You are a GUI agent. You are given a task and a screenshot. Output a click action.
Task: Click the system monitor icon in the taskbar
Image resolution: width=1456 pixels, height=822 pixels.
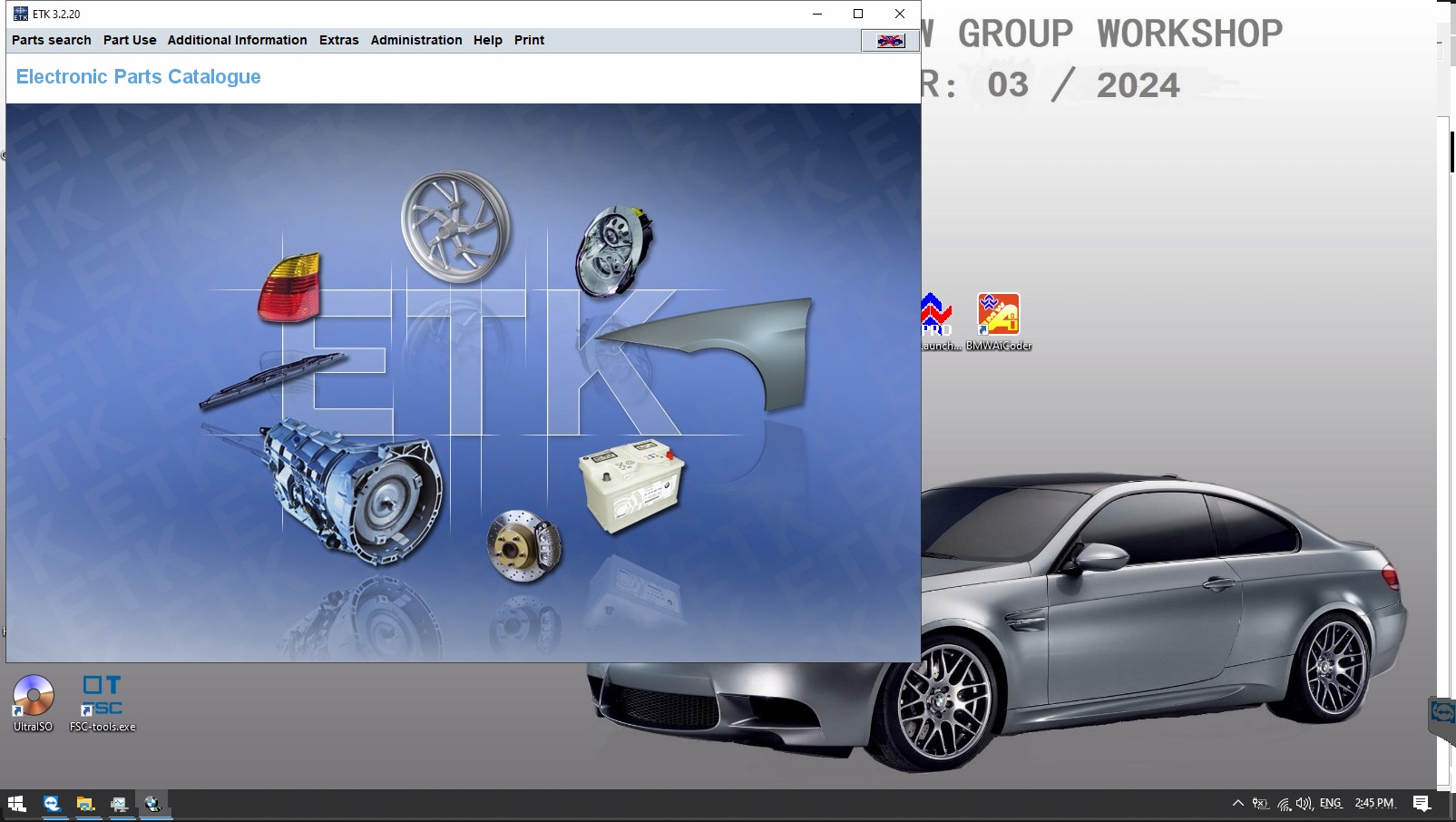[x=119, y=804]
